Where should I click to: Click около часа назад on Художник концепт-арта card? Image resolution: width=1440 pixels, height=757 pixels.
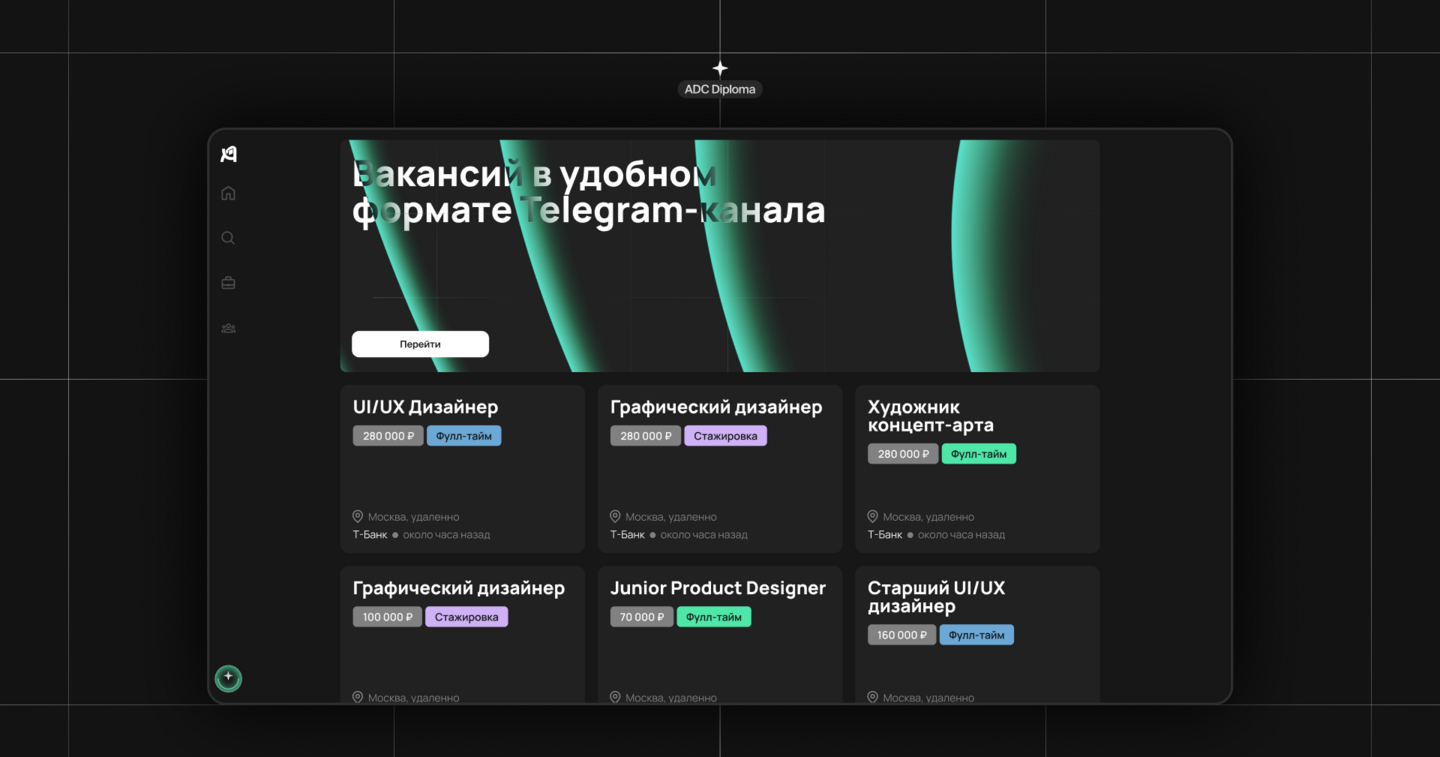[961, 535]
